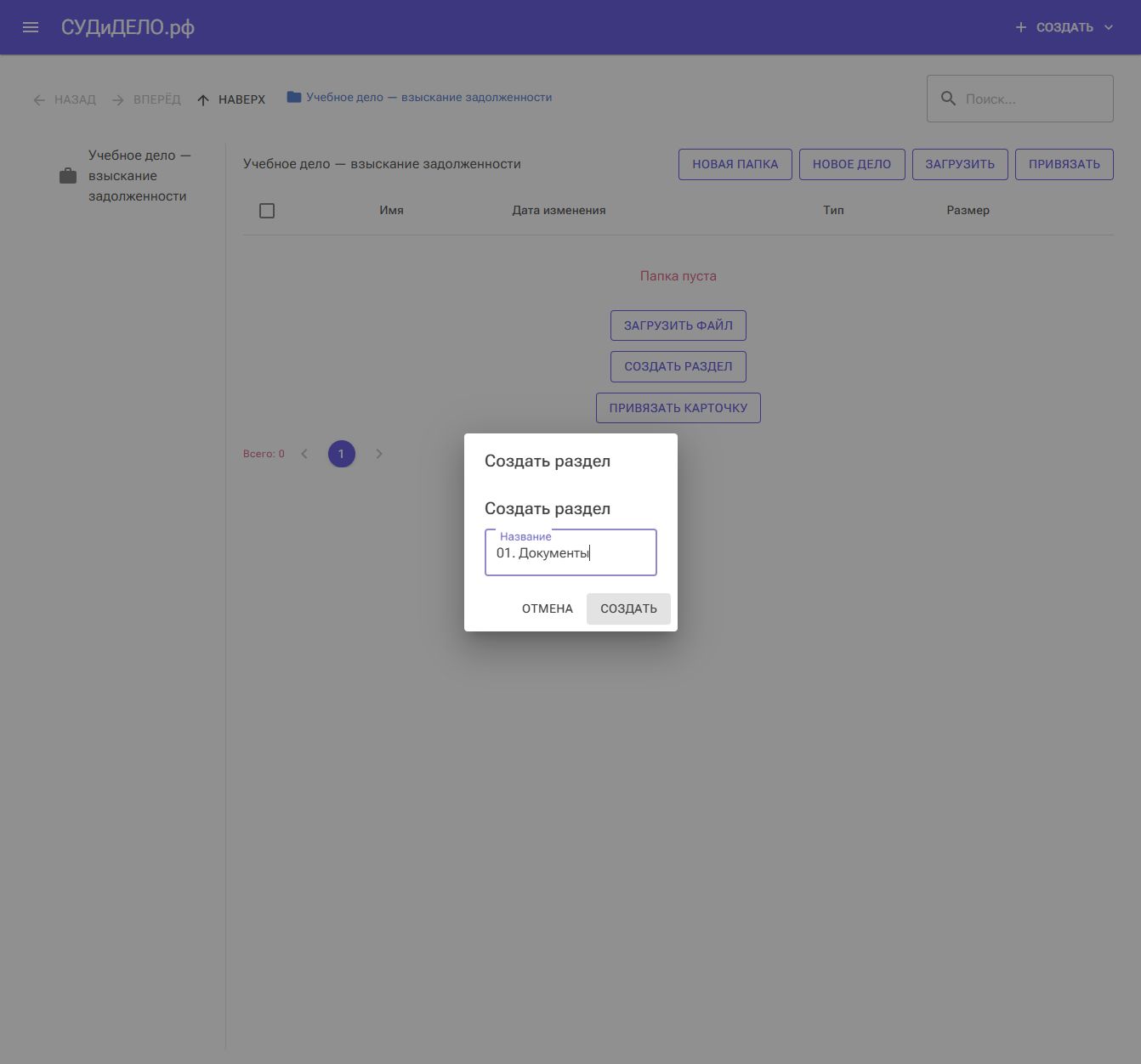
Task: Click the briefcase icon in the sidebar
Action: pos(68,176)
